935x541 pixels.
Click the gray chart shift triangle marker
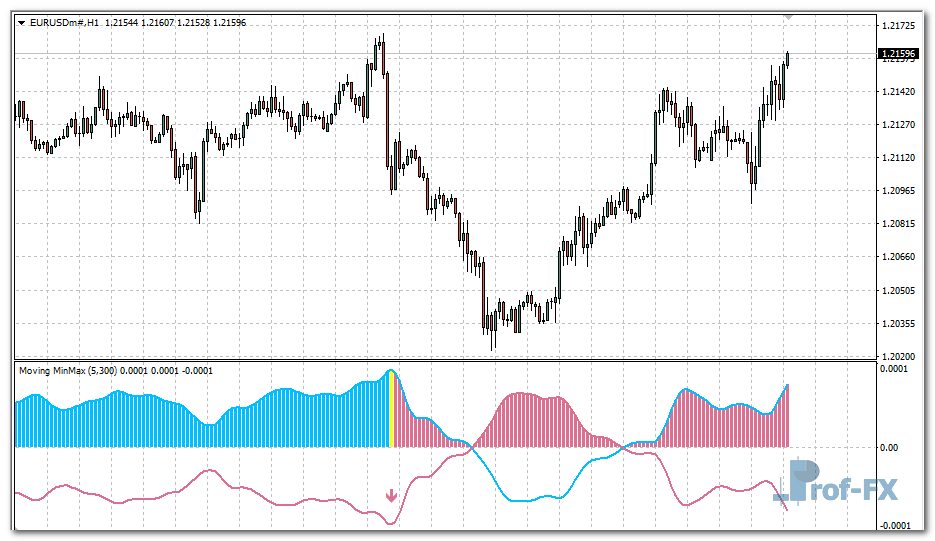(x=790, y=17)
